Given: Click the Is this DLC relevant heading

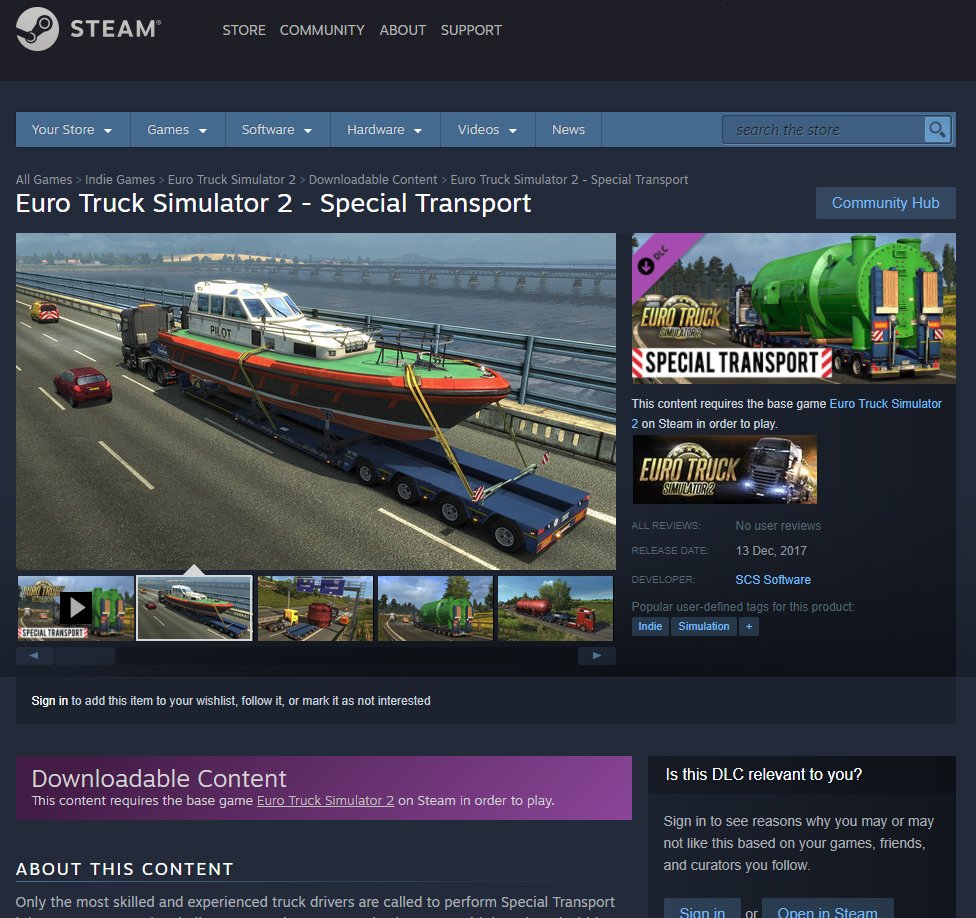Looking at the screenshot, I should pos(764,774).
